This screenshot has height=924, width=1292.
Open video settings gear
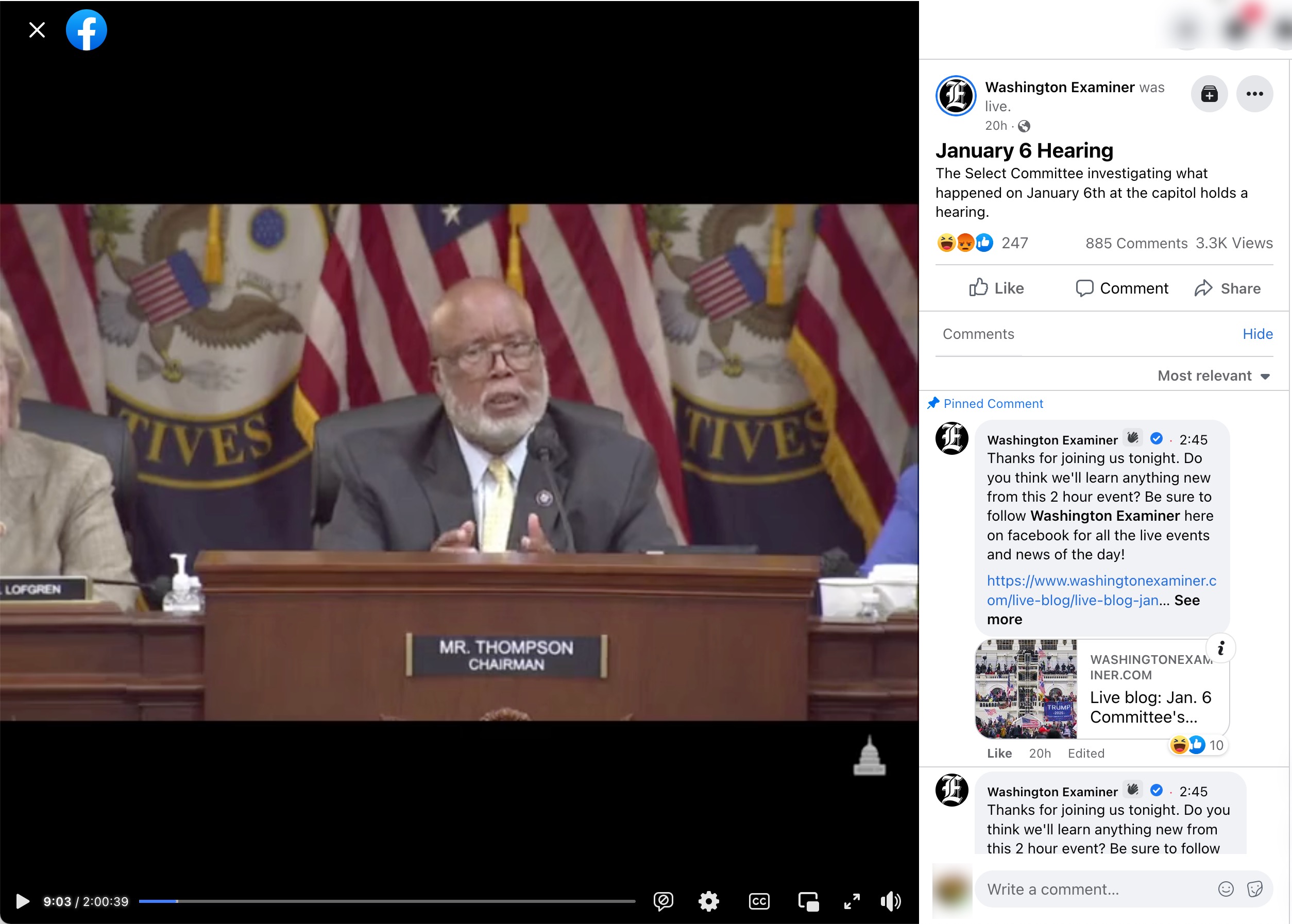[x=708, y=901]
